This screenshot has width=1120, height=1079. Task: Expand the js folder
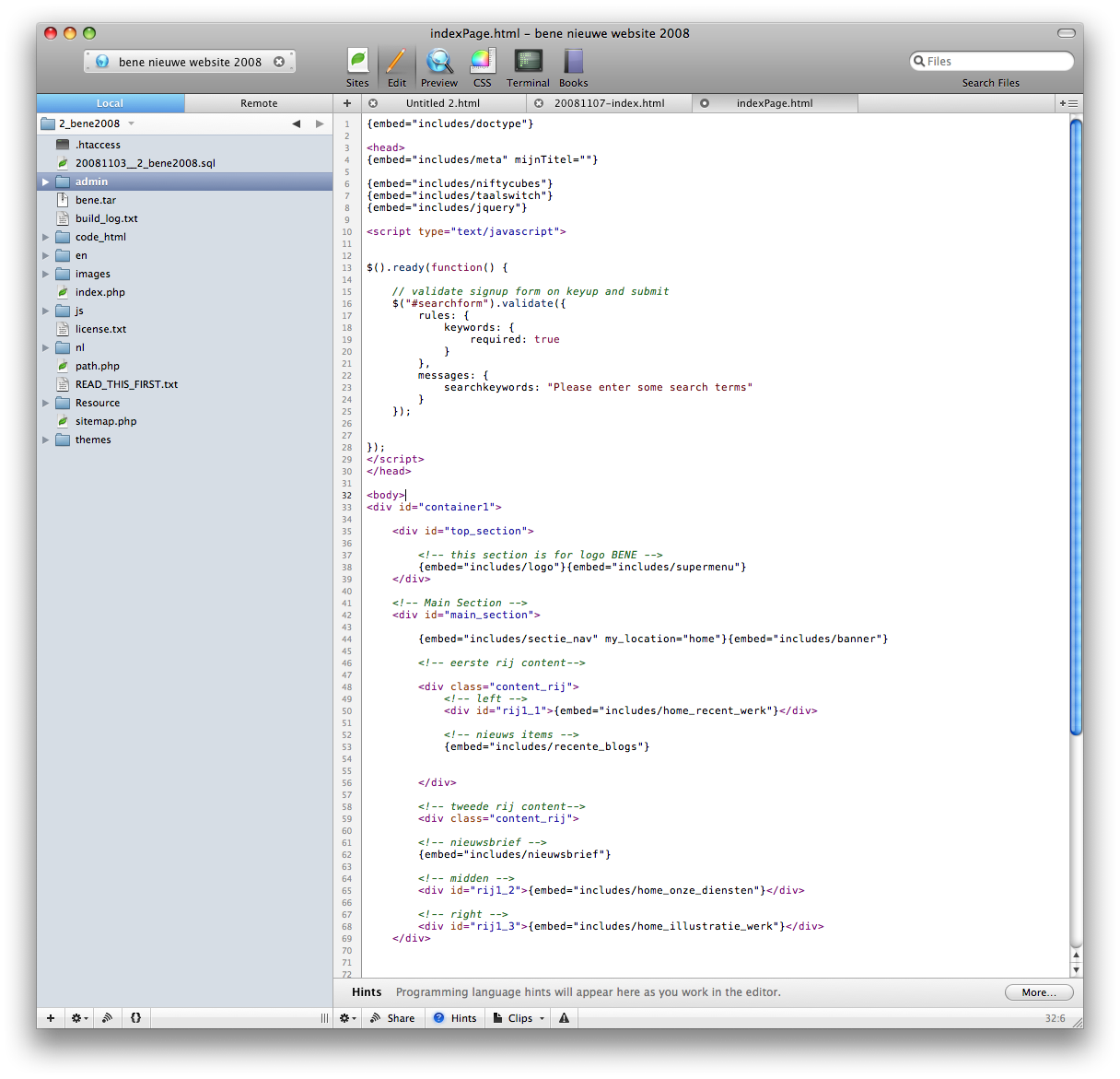[x=45, y=311]
